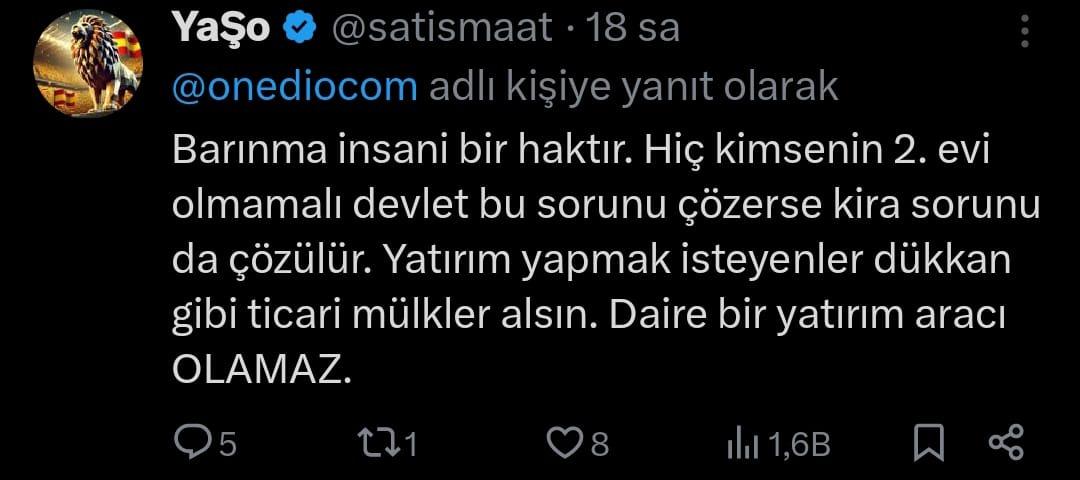The image size is (1080, 480).
Task: View analytics via the bar chart icon
Action: [742, 446]
